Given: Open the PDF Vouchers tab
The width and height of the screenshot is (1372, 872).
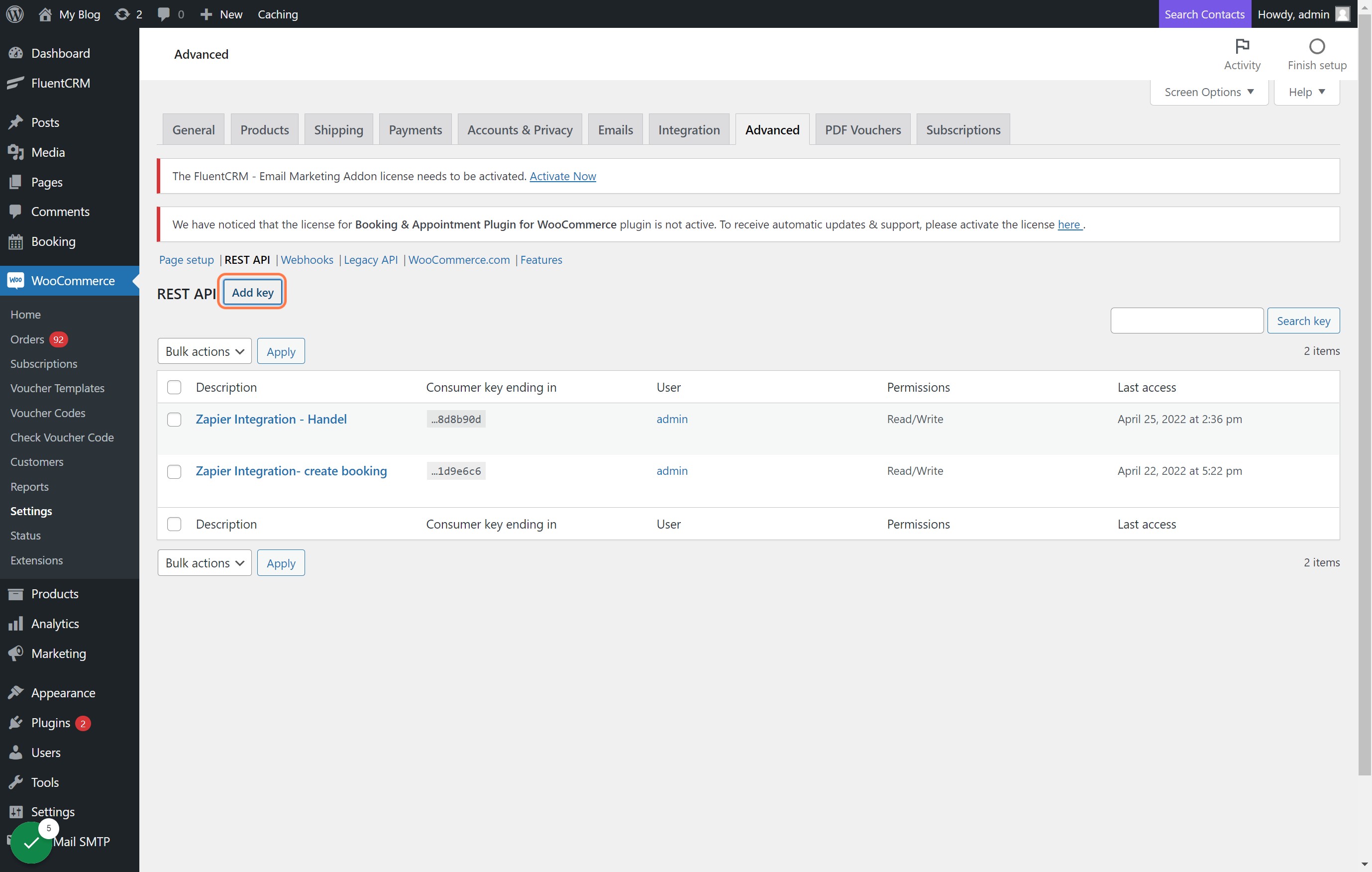Looking at the screenshot, I should point(862,129).
